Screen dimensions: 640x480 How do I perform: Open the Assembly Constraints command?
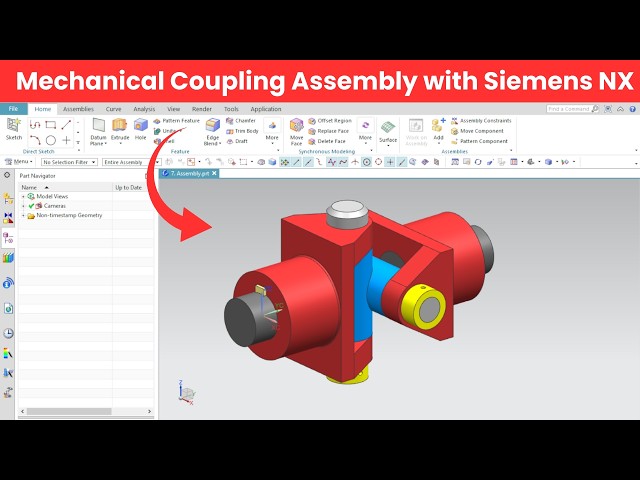481,121
